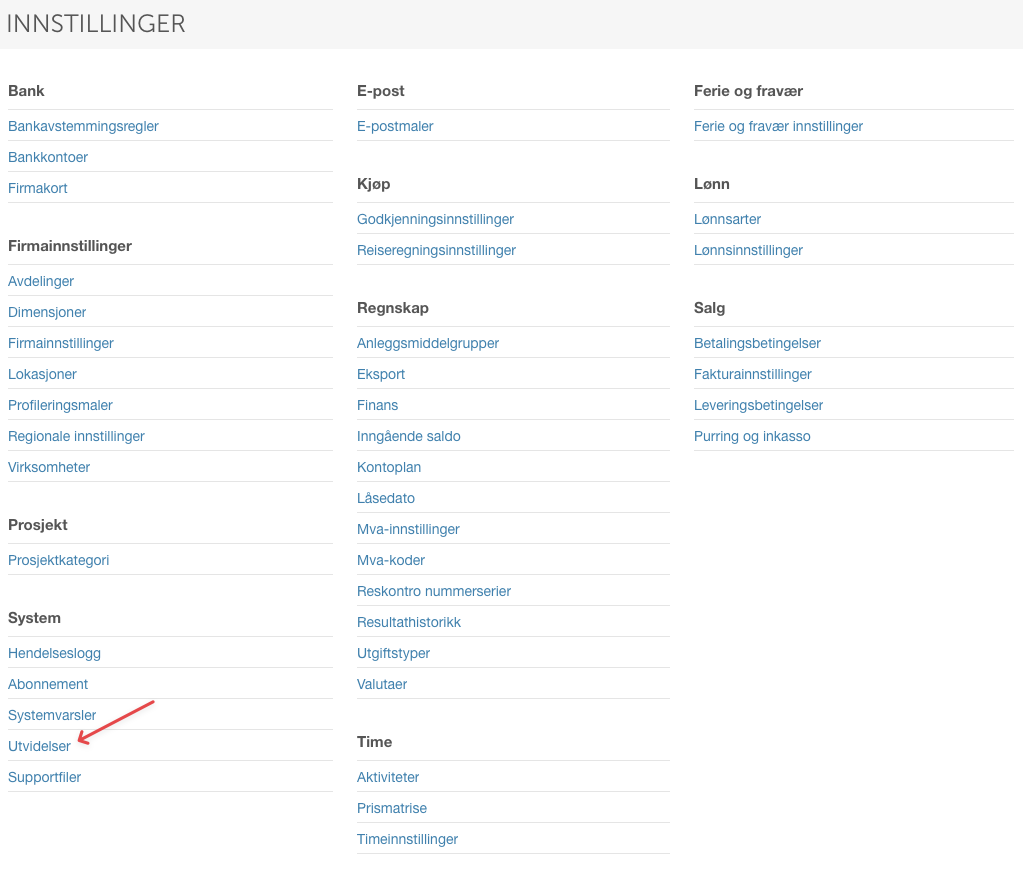Open E-postmaler
1023x881 pixels.
[395, 126]
